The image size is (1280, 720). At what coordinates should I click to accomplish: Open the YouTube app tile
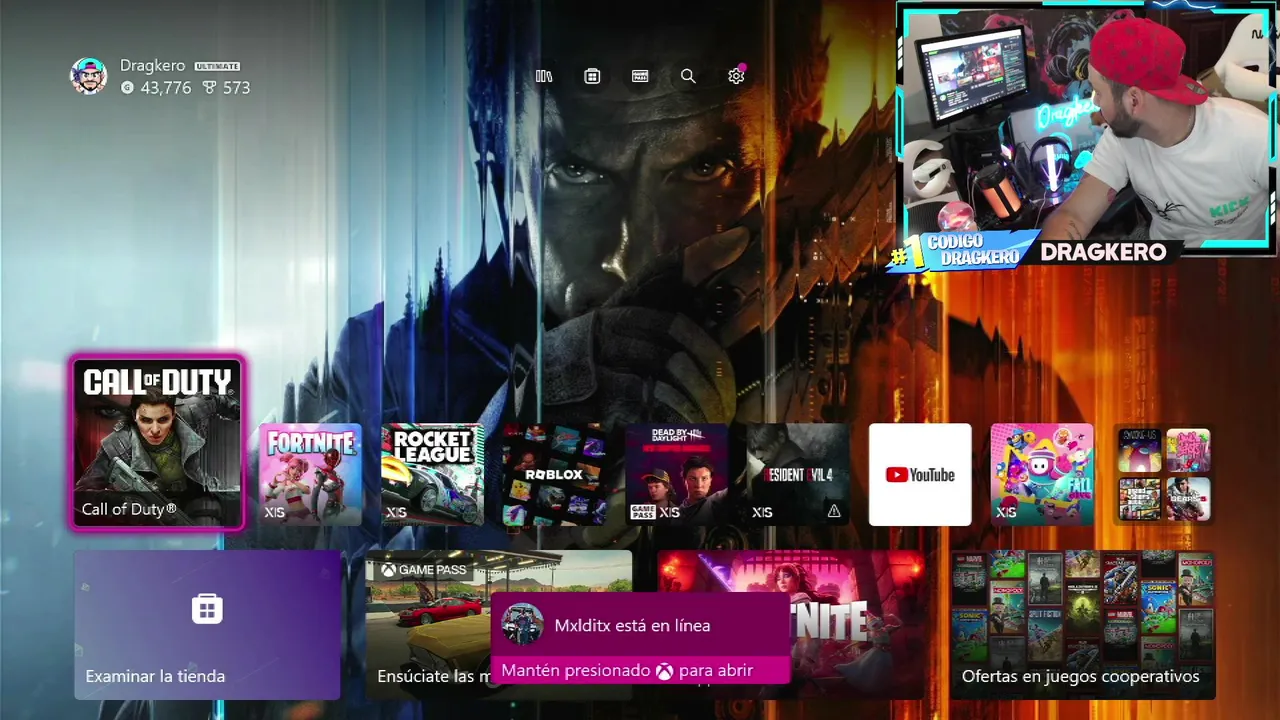920,475
